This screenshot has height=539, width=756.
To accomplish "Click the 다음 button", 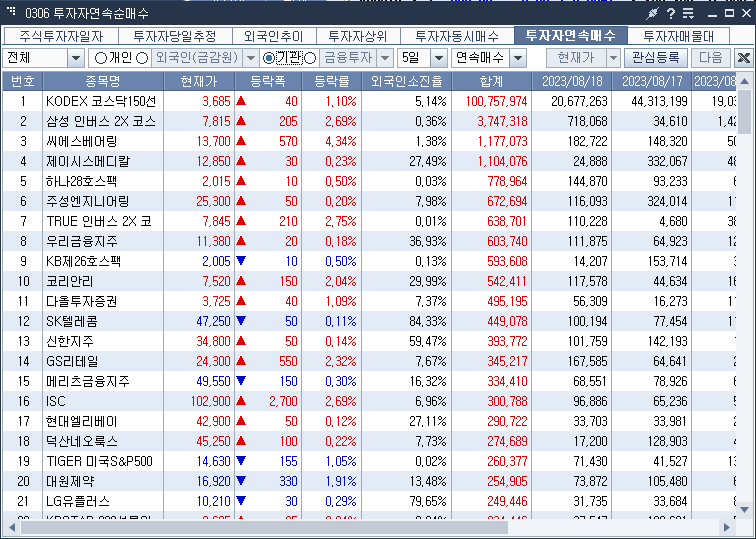I will 710,58.
